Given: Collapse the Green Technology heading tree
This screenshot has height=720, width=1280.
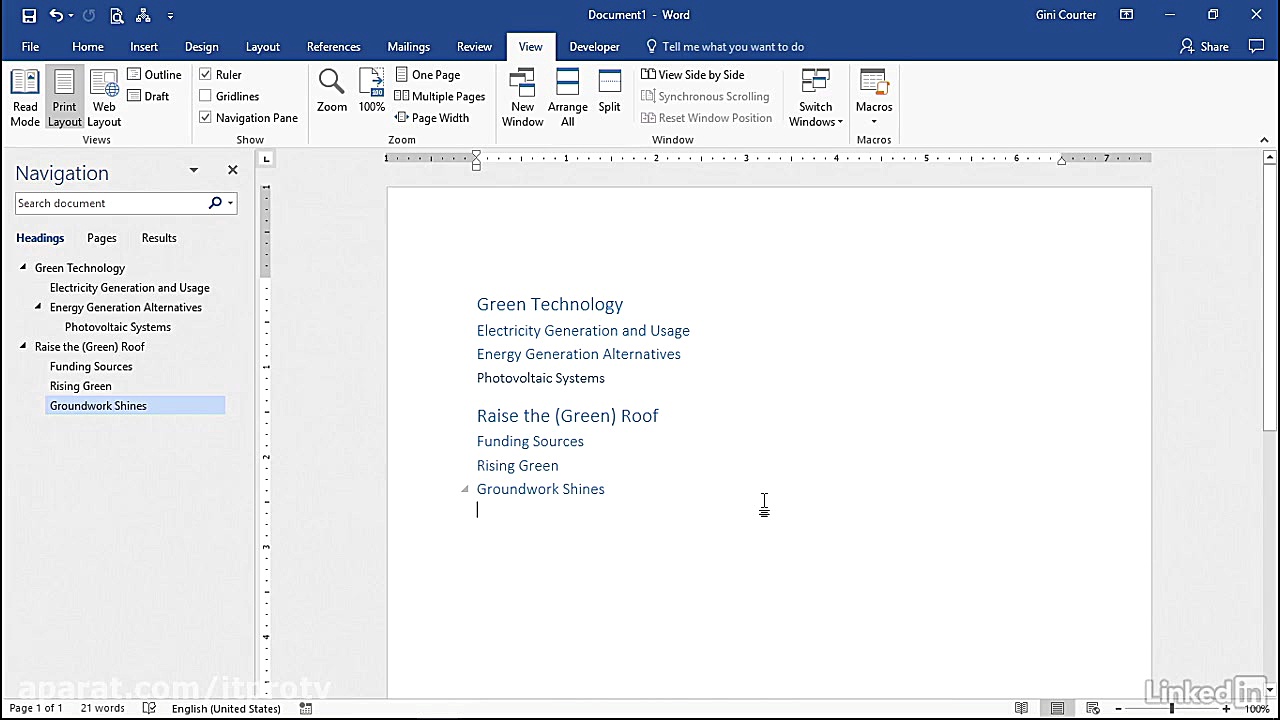Looking at the screenshot, I should (23, 267).
